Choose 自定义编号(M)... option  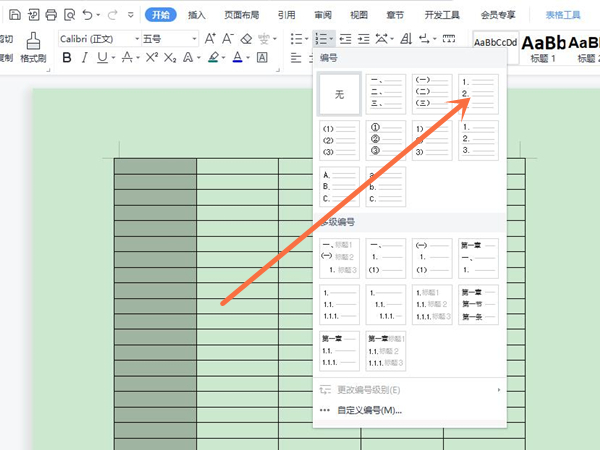pos(369,410)
